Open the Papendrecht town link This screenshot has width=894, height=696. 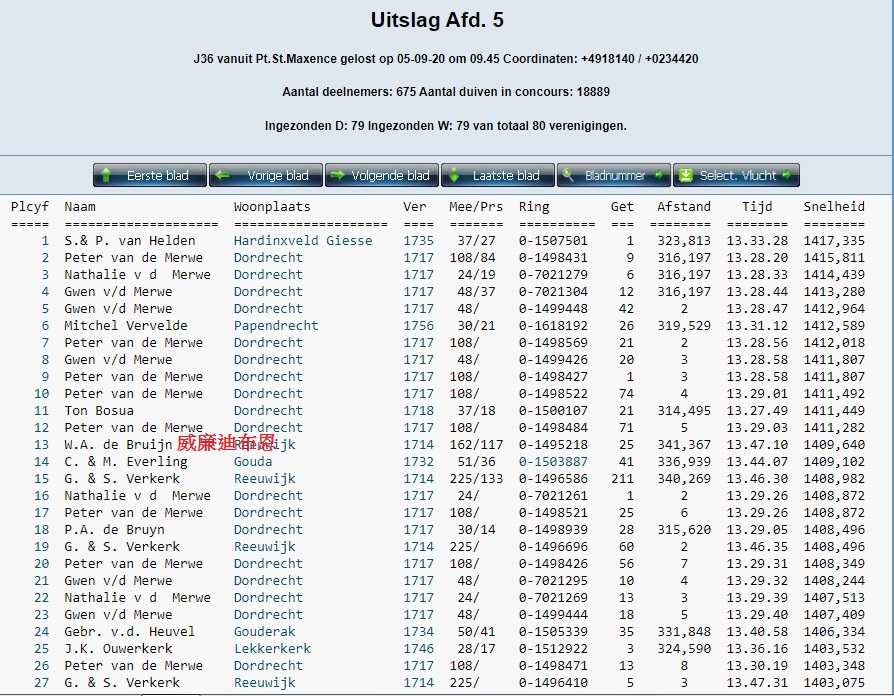276,325
